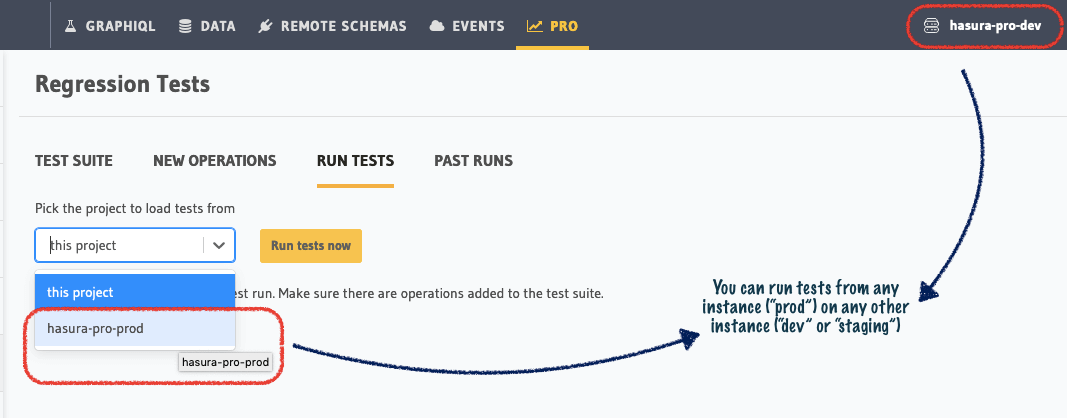Open the New Operations tab

click(214, 161)
